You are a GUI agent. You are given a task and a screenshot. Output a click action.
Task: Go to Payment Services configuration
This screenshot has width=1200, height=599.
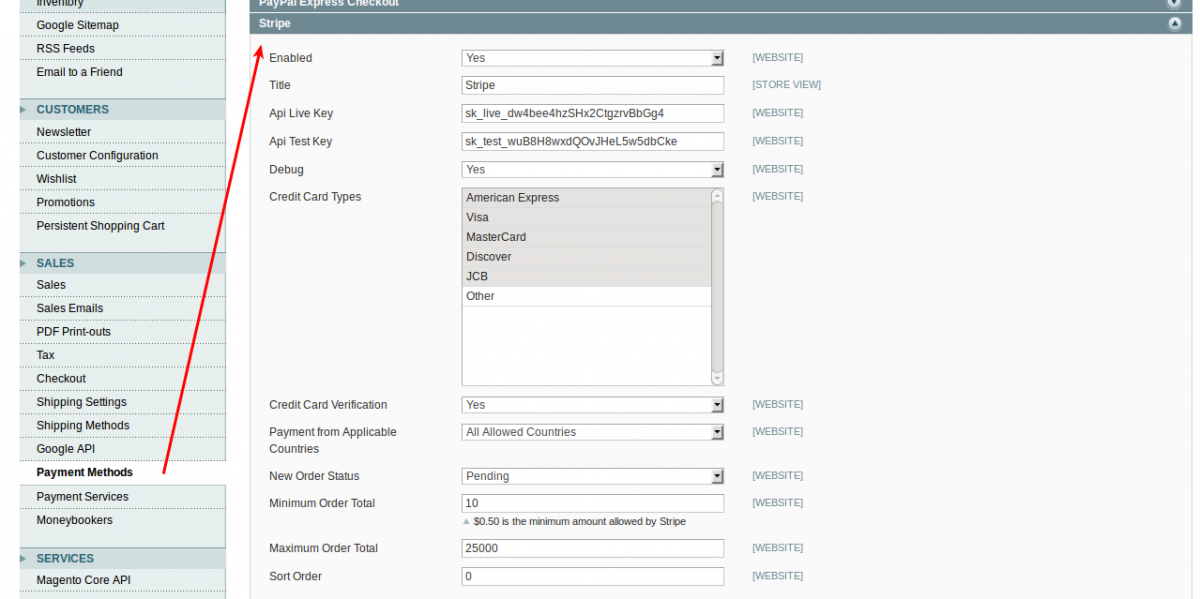pos(82,497)
